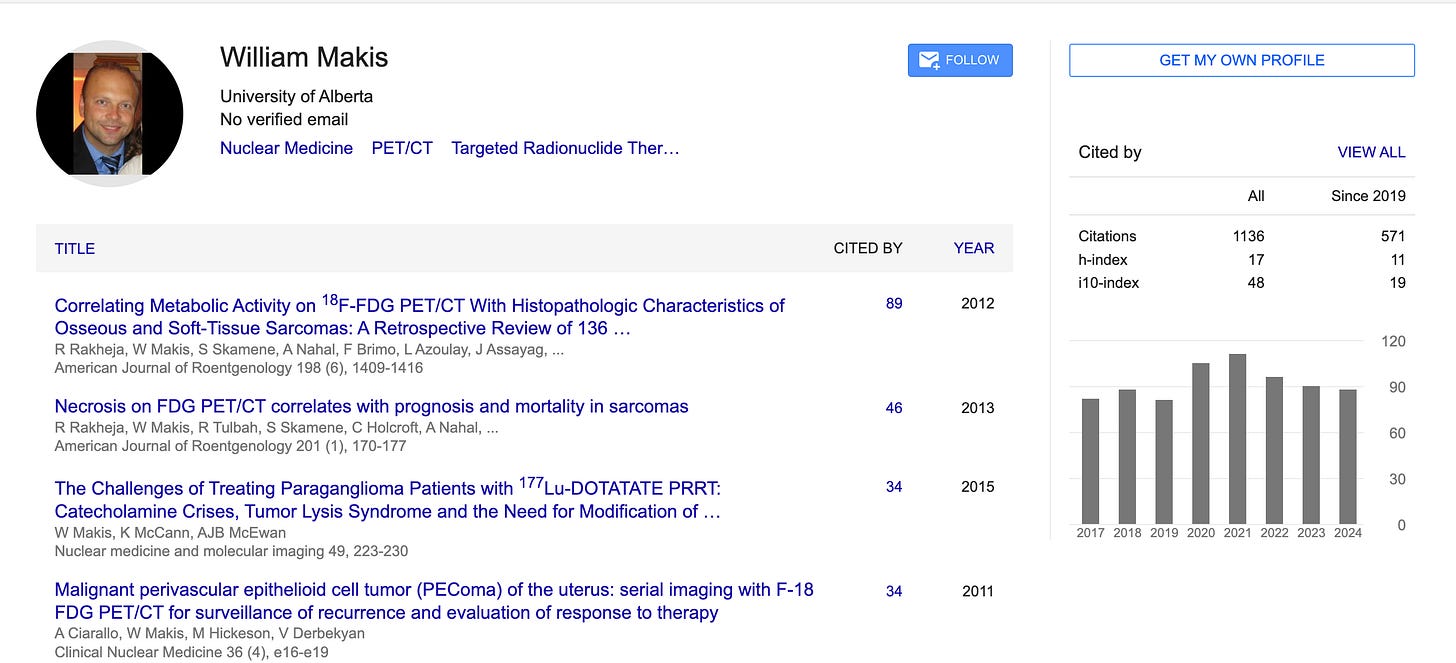Click the name William Makis heading

pyautogui.click(x=304, y=57)
